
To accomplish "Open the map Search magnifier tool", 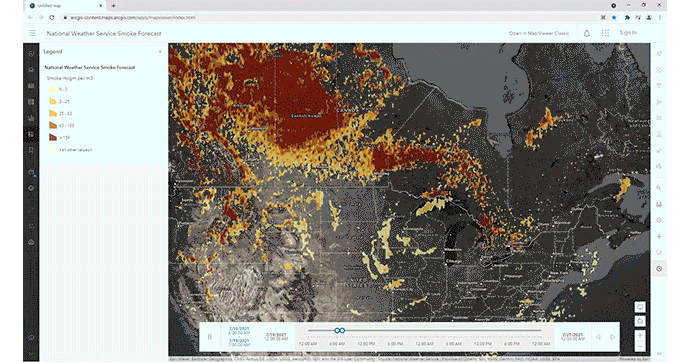I will click(659, 188).
